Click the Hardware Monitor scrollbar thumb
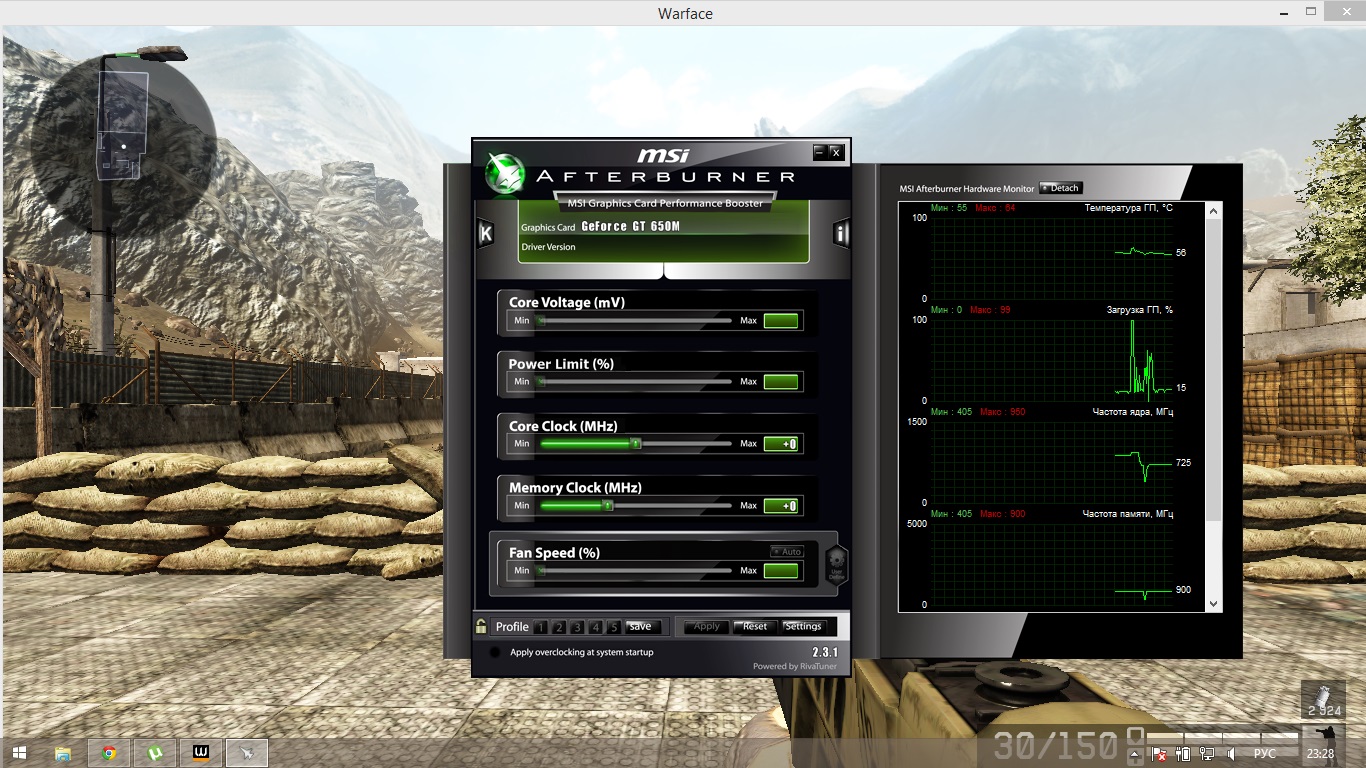 (1214, 370)
